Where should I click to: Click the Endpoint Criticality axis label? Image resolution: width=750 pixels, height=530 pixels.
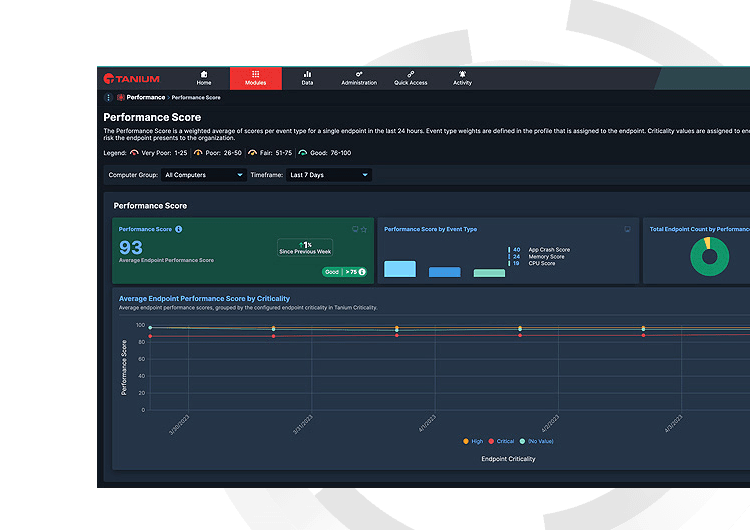click(508, 459)
